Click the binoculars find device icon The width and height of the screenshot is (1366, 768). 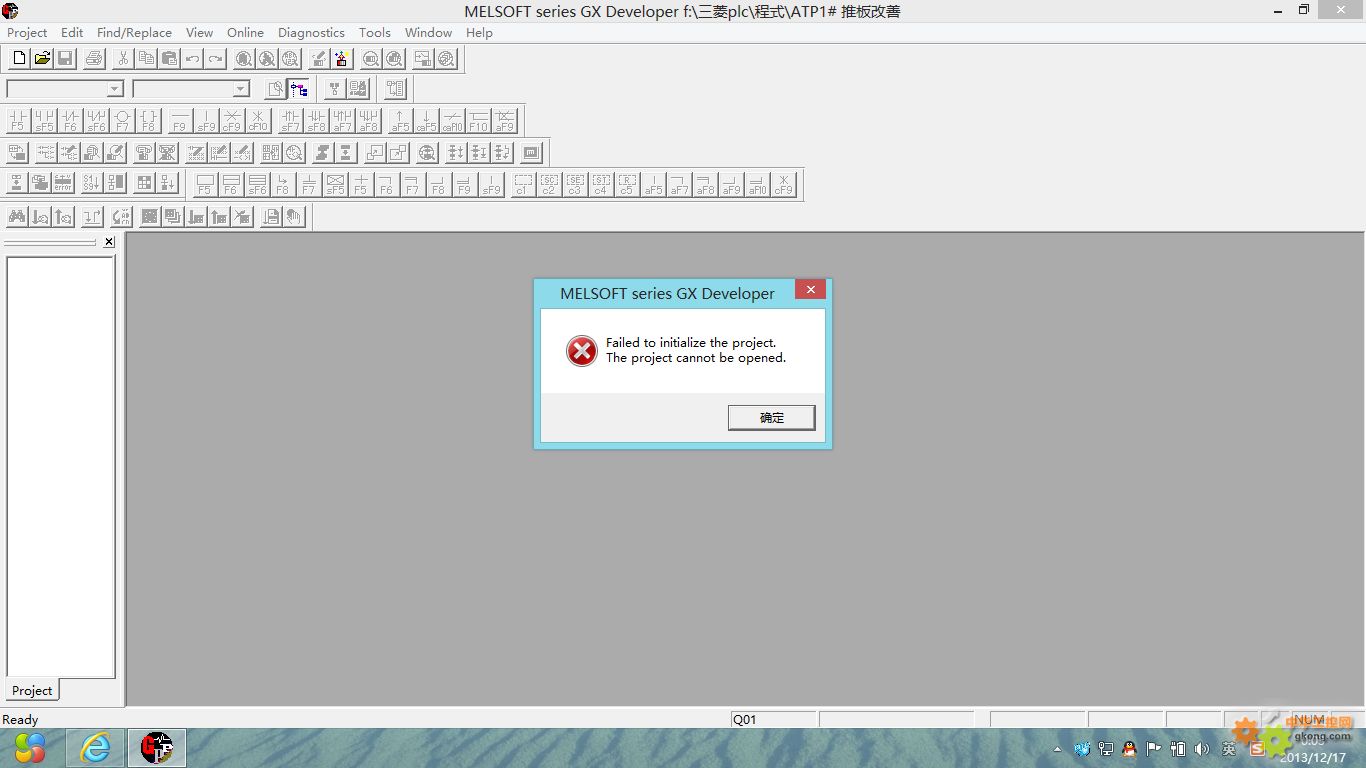pyautogui.click(x=17, y=216)
